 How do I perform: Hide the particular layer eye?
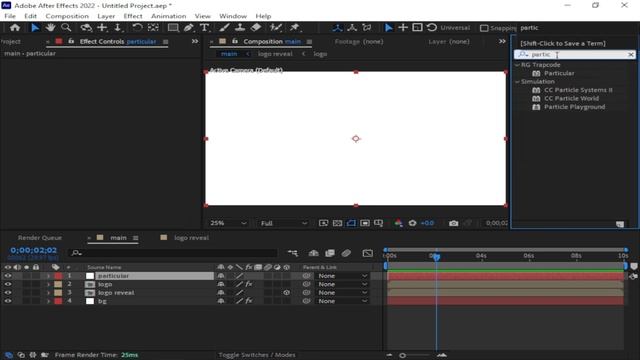click(x=8, y=276)
